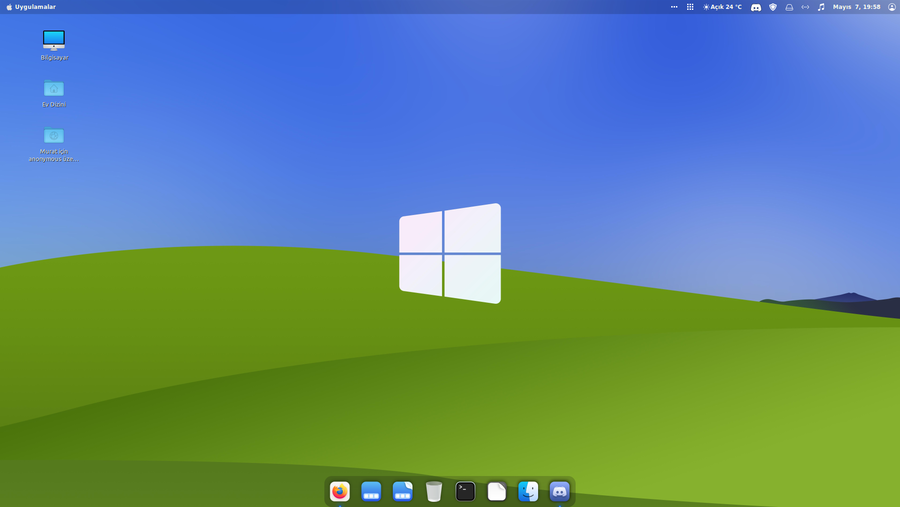Viewport: 900px width, 507px height.
Task: Open Firefox from the dock
Action: (x=340, y=491)
